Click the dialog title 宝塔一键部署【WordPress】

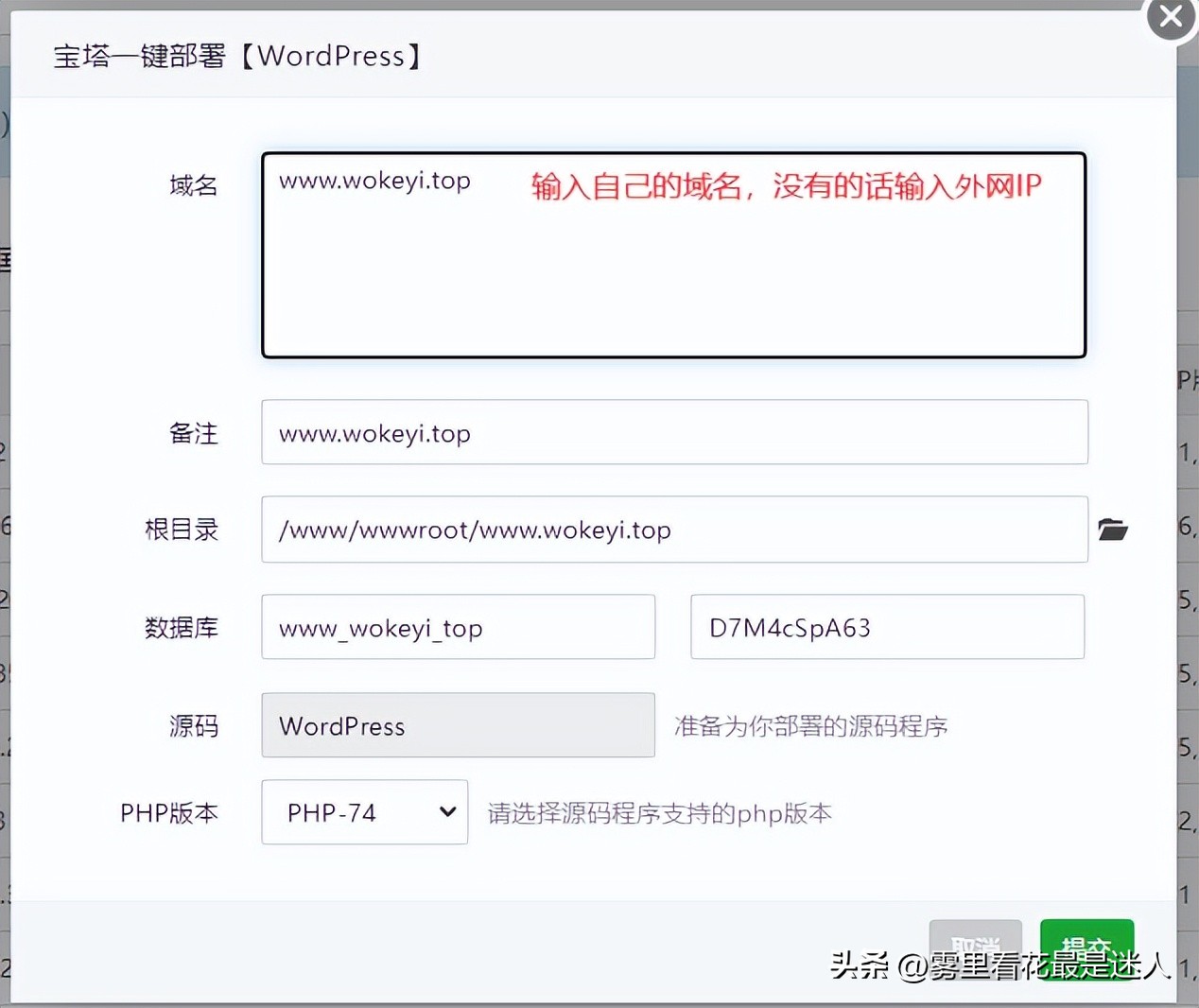[x=236, y=56]
